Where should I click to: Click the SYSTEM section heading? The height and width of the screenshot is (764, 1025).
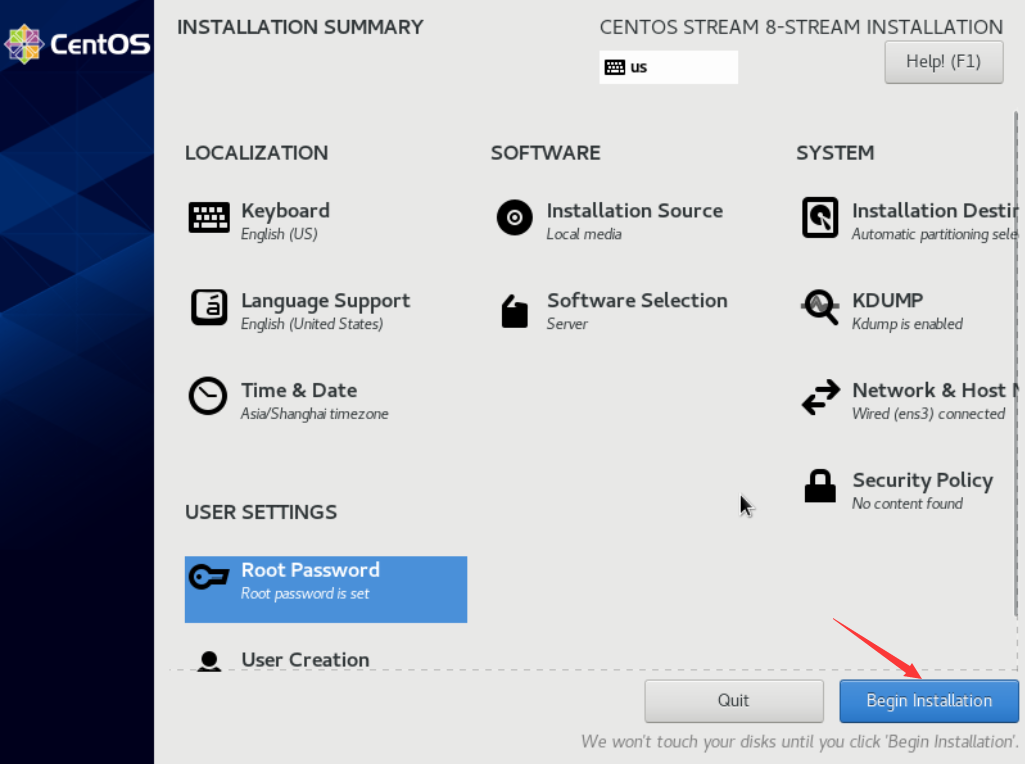tap(835, 153)
